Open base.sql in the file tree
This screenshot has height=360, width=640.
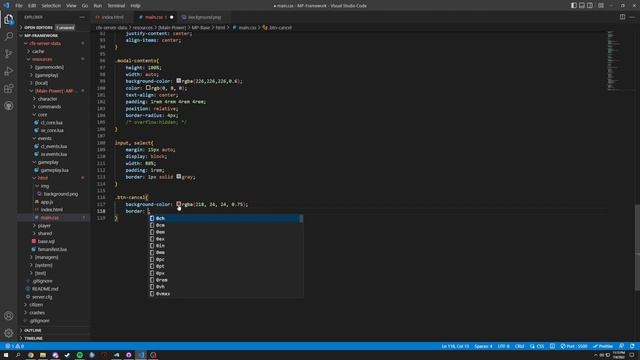(x=46, y=242)
